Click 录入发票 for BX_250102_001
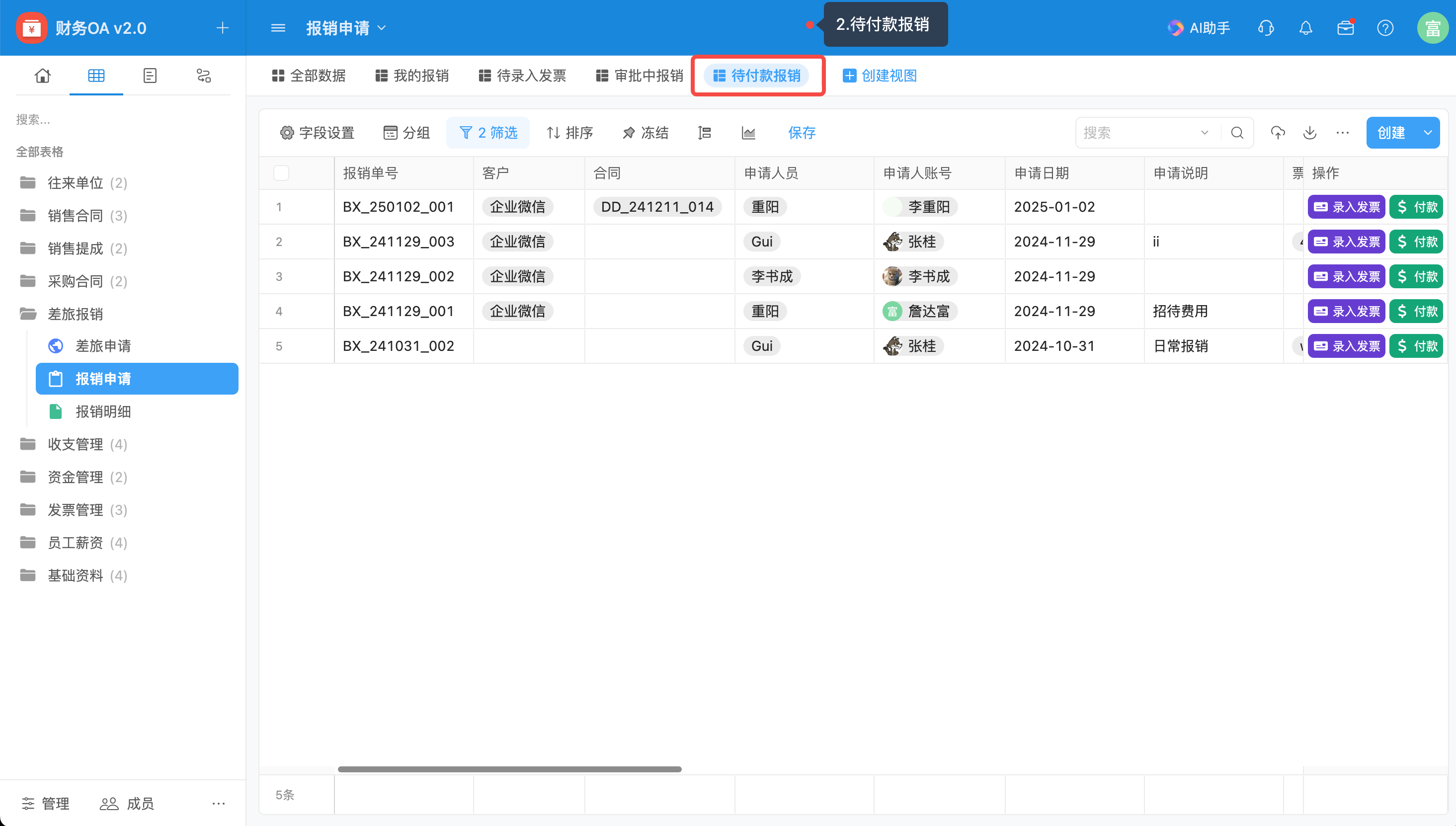Image resolution: width=1456 pixels, height=826 pixels. pos(1347,207)
